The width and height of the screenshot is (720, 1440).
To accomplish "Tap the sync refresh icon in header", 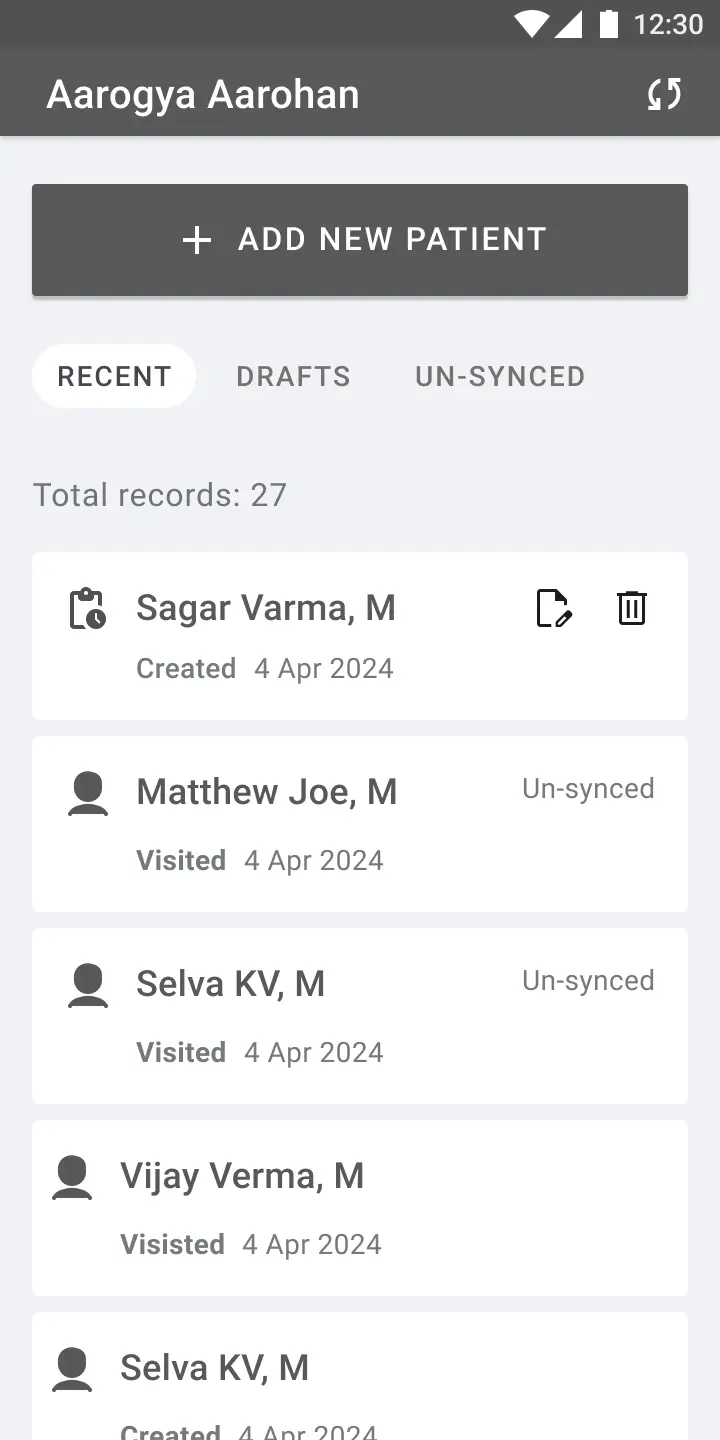I will tap(664, 94).
